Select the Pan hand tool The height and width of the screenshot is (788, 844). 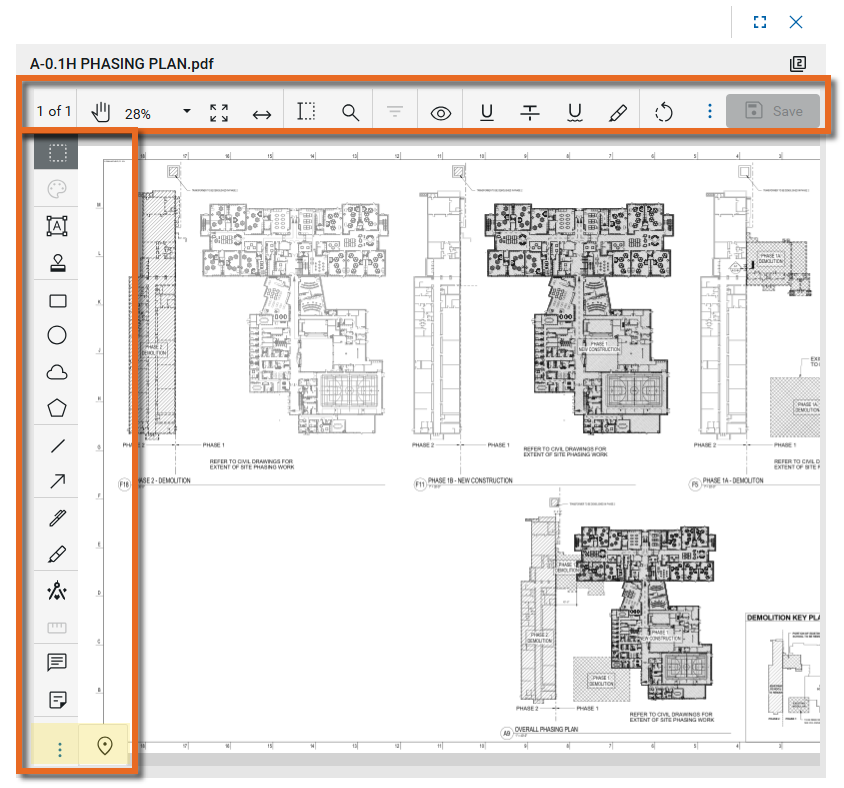tap(98, 112)
